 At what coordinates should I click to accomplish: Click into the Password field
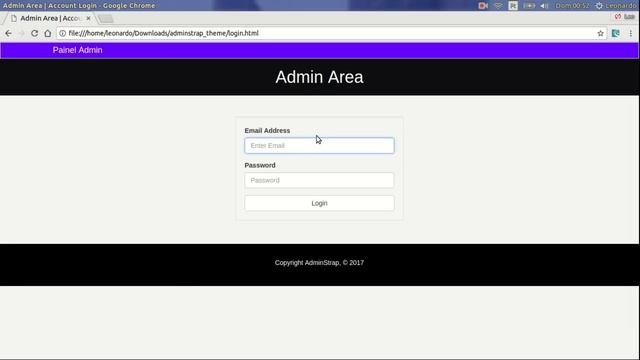pyautogui.click(x=319, y=180)
